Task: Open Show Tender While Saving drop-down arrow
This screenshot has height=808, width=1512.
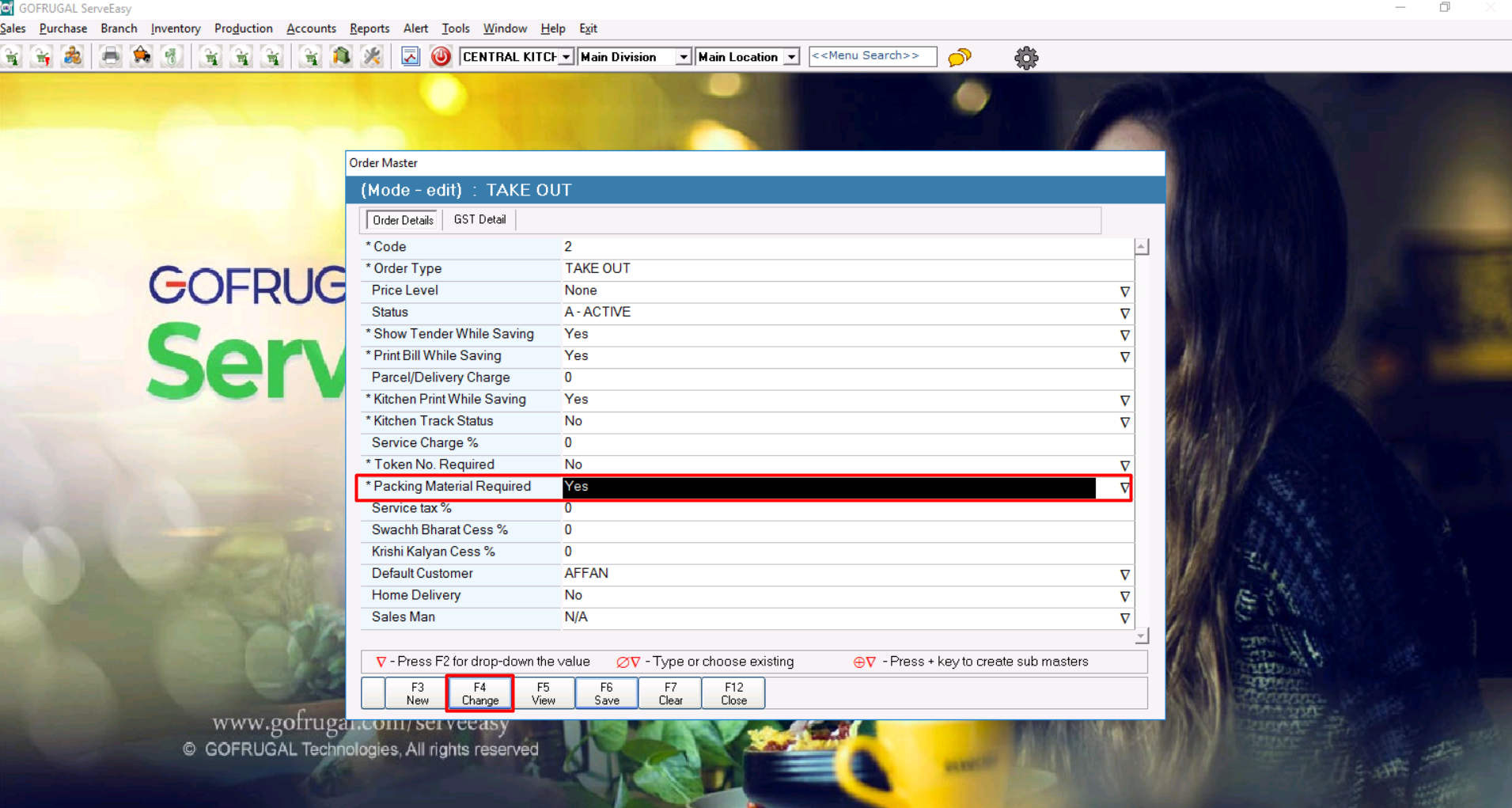Action: click(1124, 336)
